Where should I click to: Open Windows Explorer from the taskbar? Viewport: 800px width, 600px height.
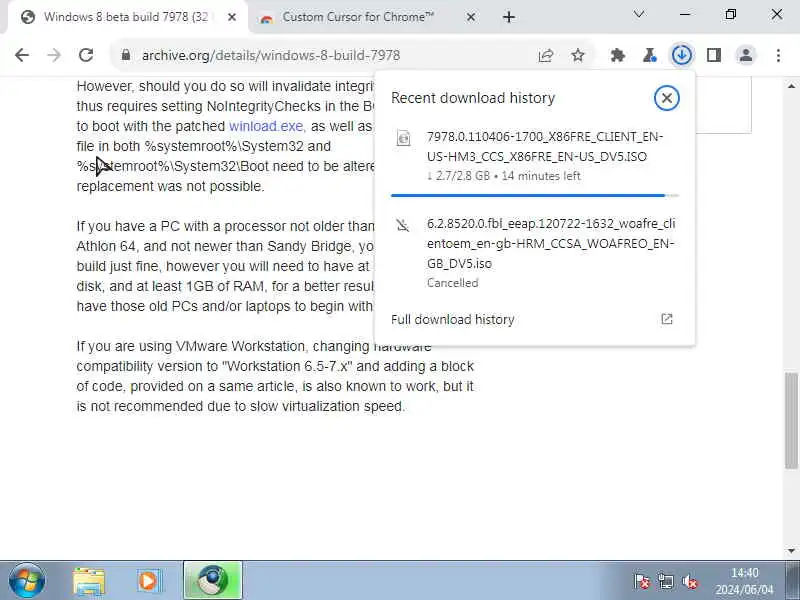[89, 581]
